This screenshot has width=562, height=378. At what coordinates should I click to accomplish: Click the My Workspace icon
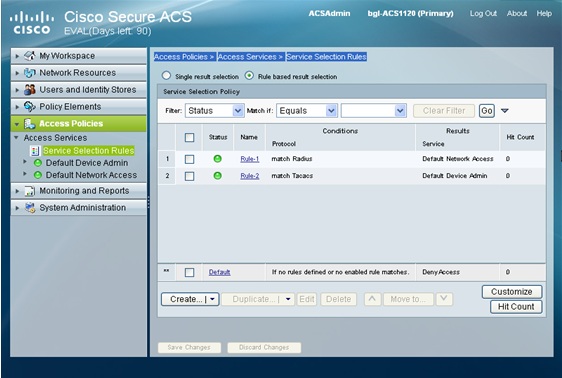(x=29, y=56)
